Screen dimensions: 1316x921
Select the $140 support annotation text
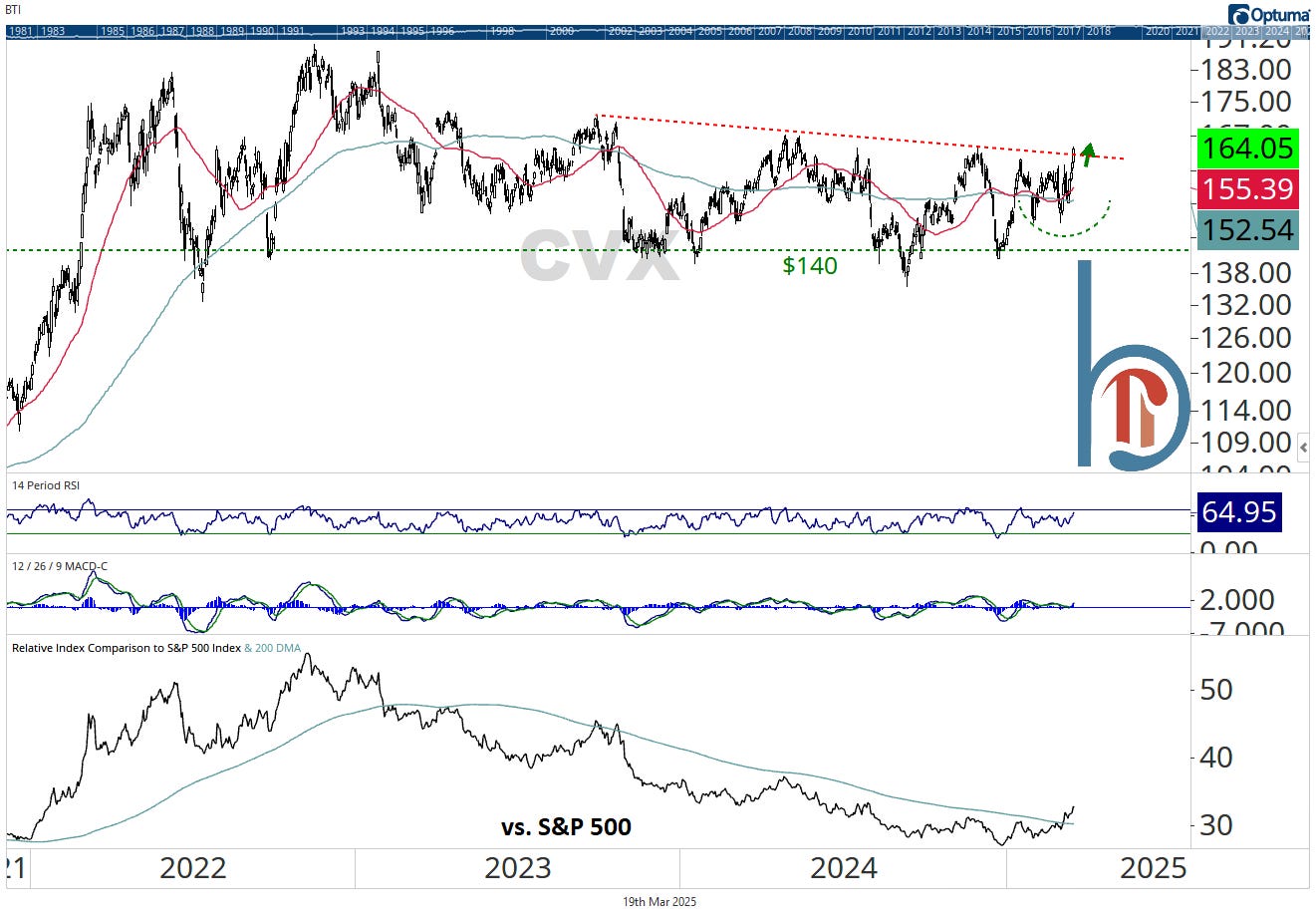[x=810, y=266]
